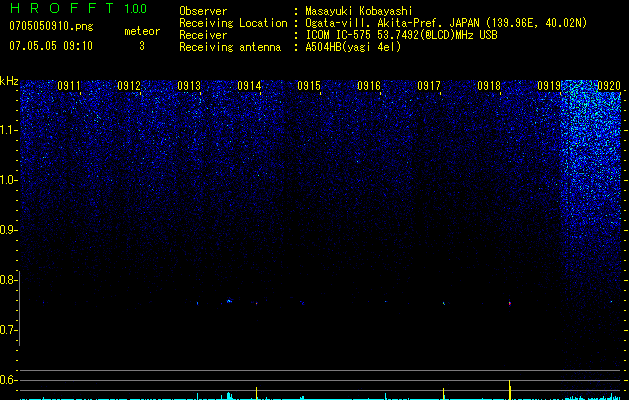This screenshot has height=400, width=629.
Task: Click the 1.0 frequency axis label
Action: pos(8,180)
